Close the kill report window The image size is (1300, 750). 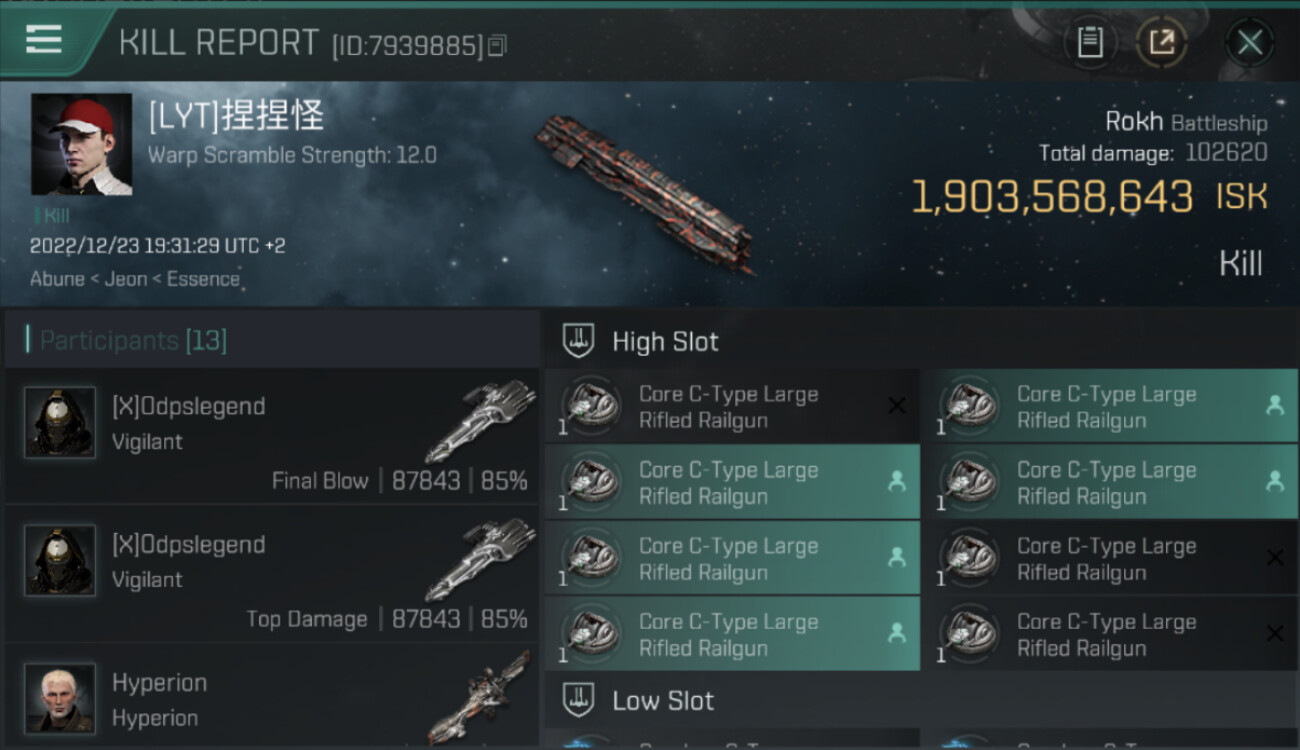point(1250,43)
